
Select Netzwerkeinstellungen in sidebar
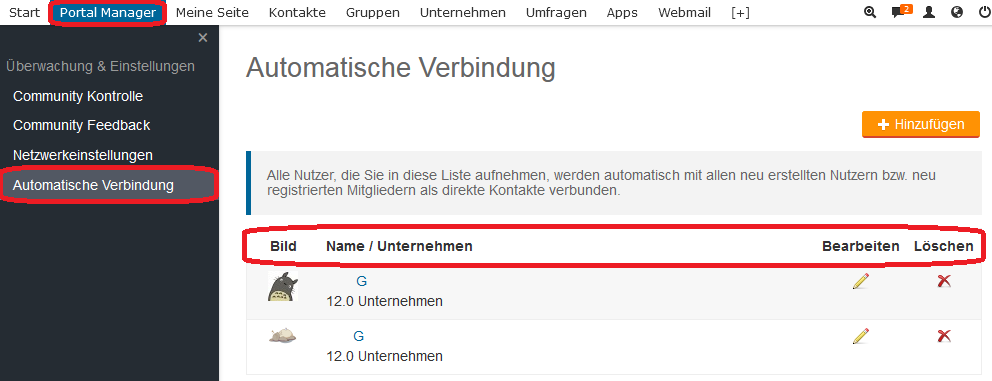click(x=83, y=155)
